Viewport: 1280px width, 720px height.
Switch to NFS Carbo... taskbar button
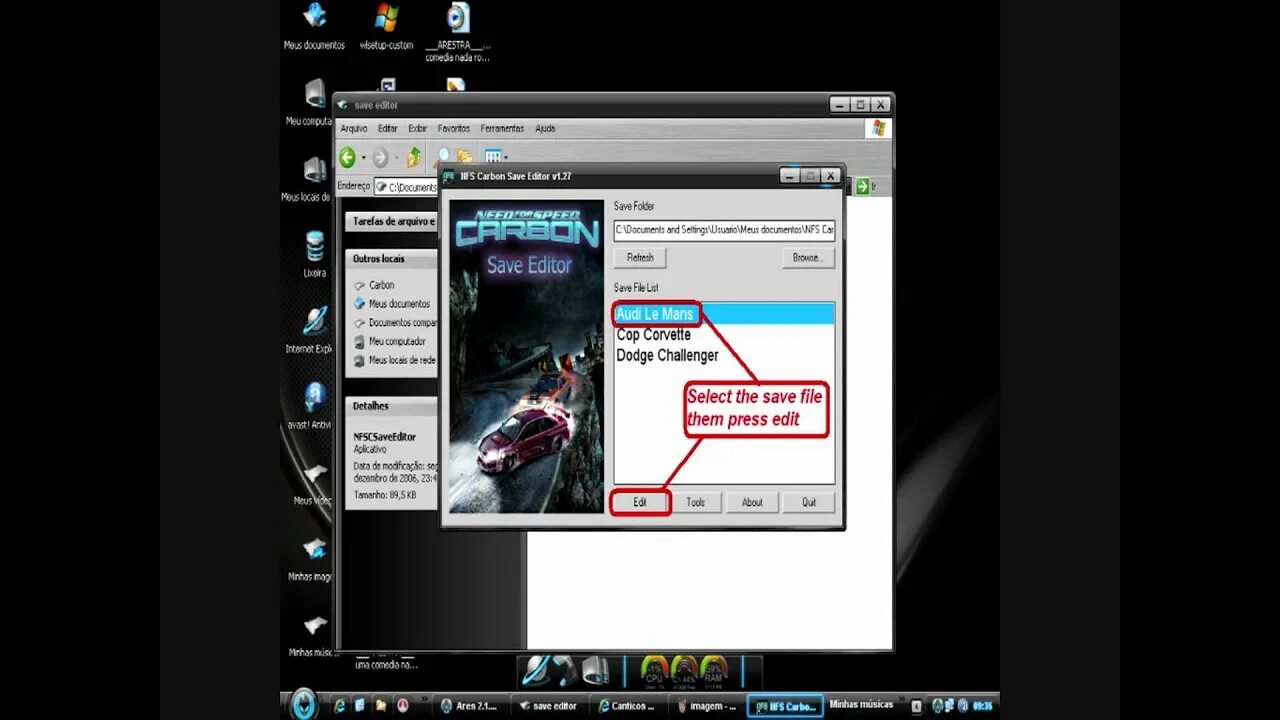(x=785, y=706)
